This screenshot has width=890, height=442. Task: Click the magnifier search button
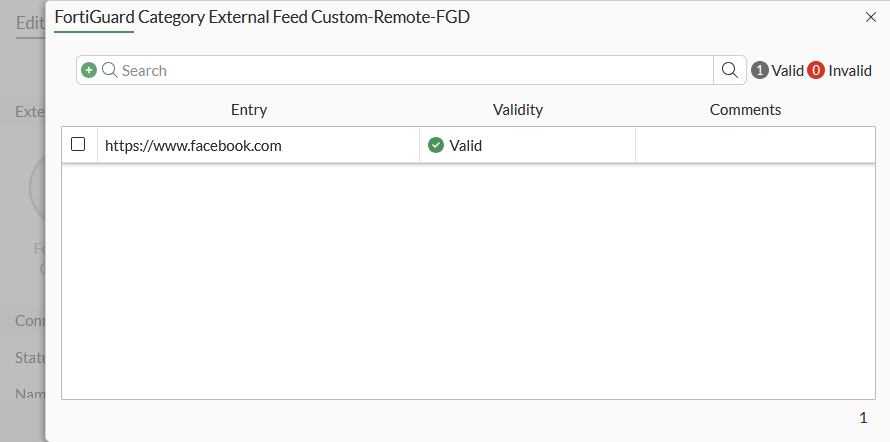tap(730, 70)
